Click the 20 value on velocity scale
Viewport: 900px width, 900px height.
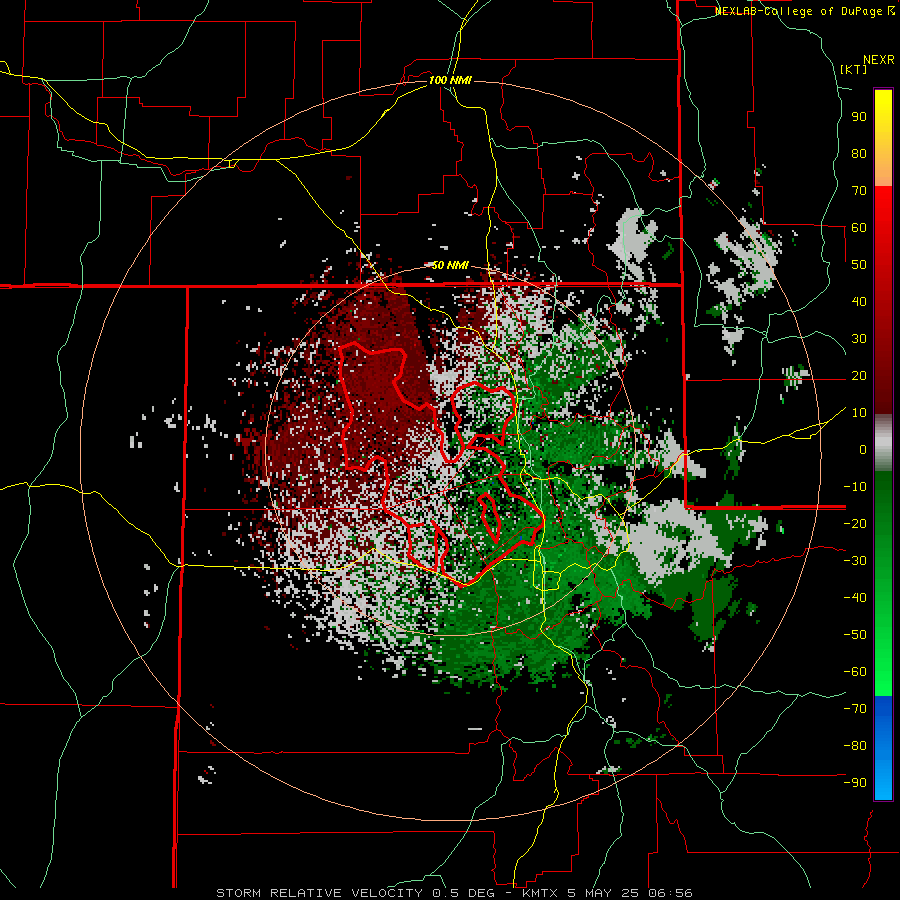[859, 375]
